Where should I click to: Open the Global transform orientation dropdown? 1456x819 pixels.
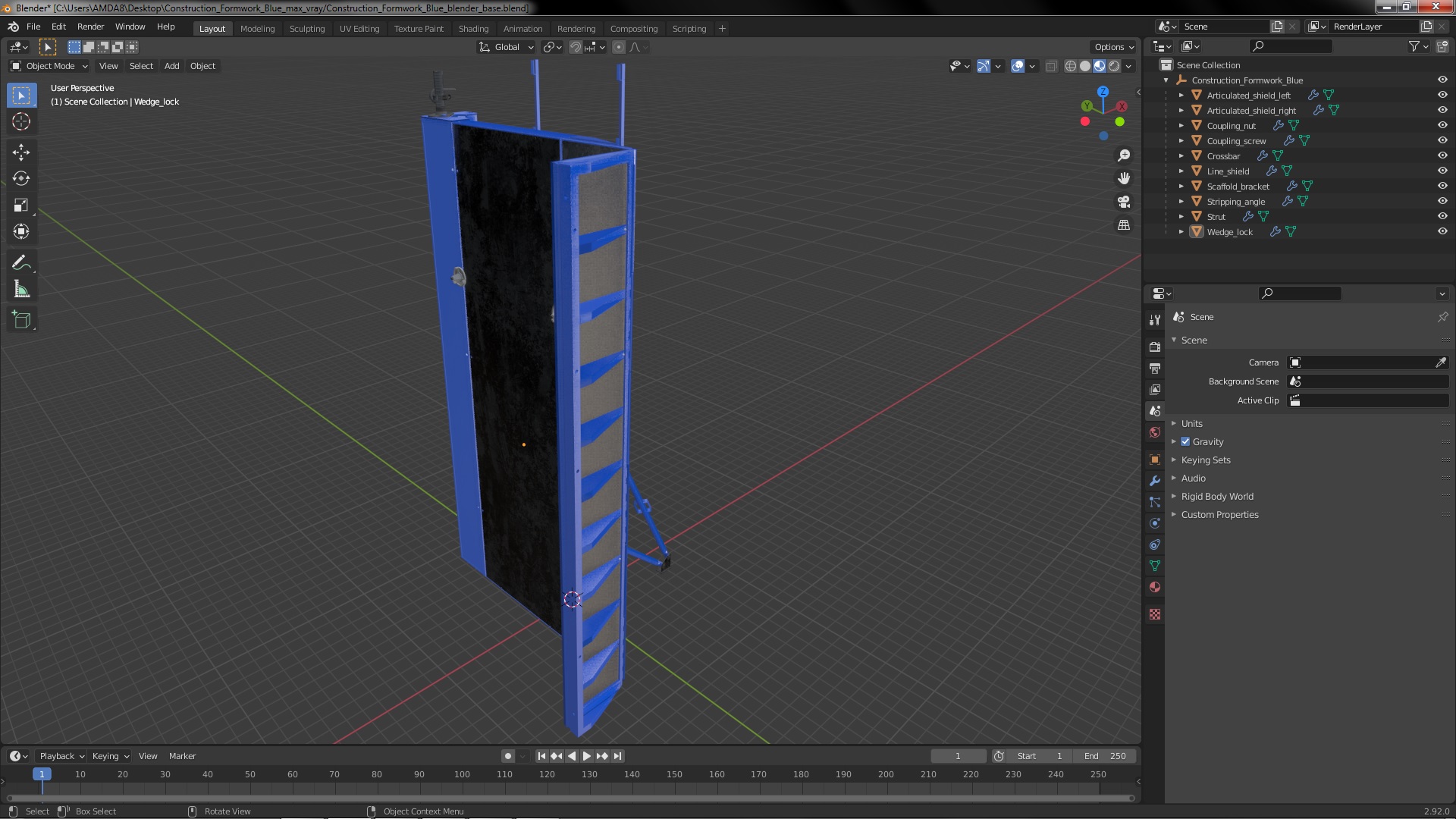[506, 47]
